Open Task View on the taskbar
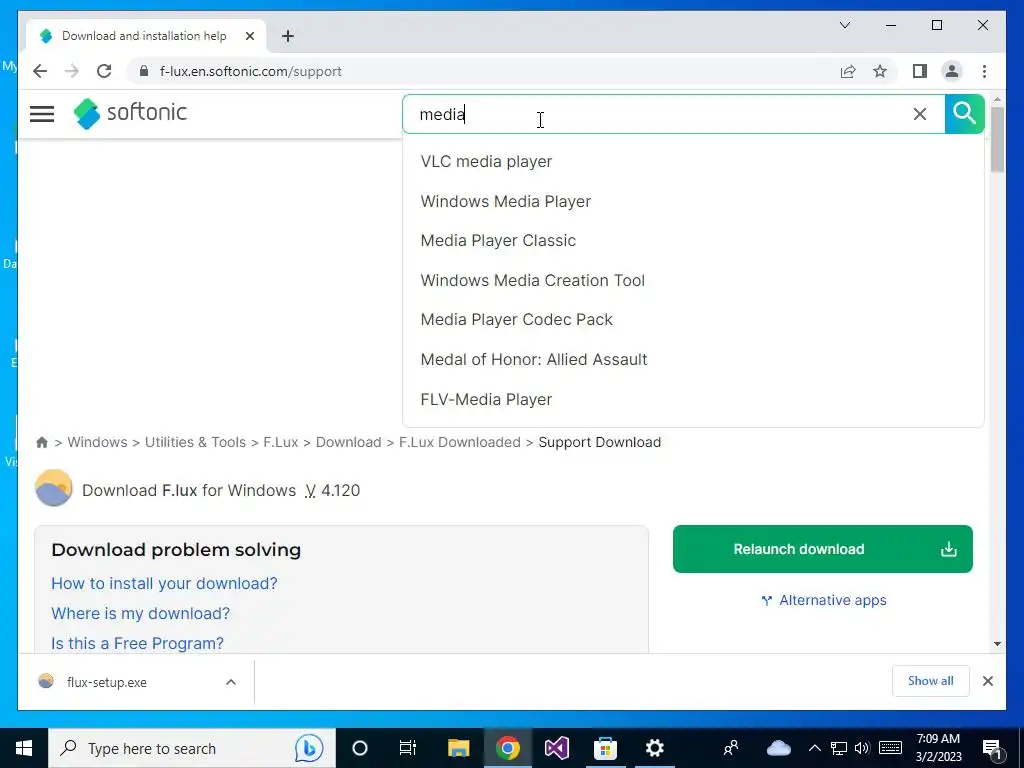This screenshot has width=1024, height=768. (x=408, y=748)
